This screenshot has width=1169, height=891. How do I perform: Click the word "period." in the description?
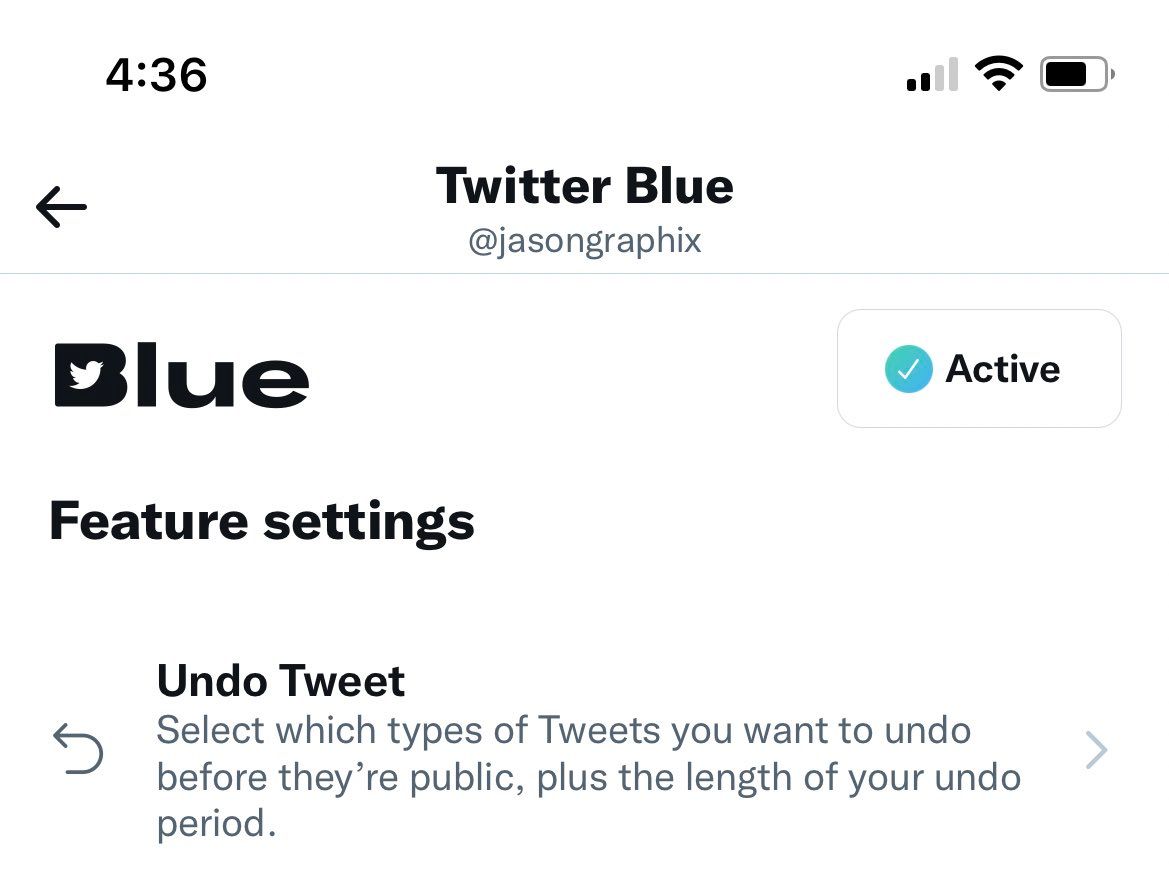click(216, 825)
